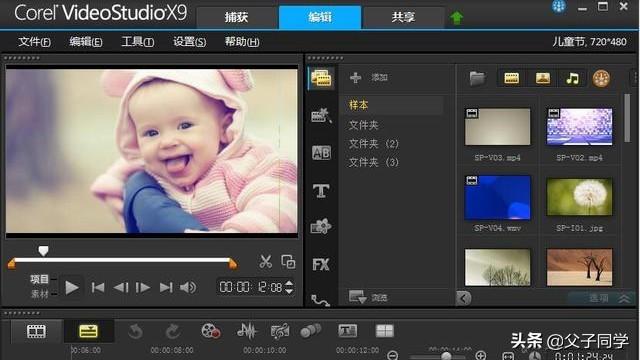The height and width of the screenshot is (360, 640).
Task: Open the Instant Project templates icon
Action: [x=321, y=116]
